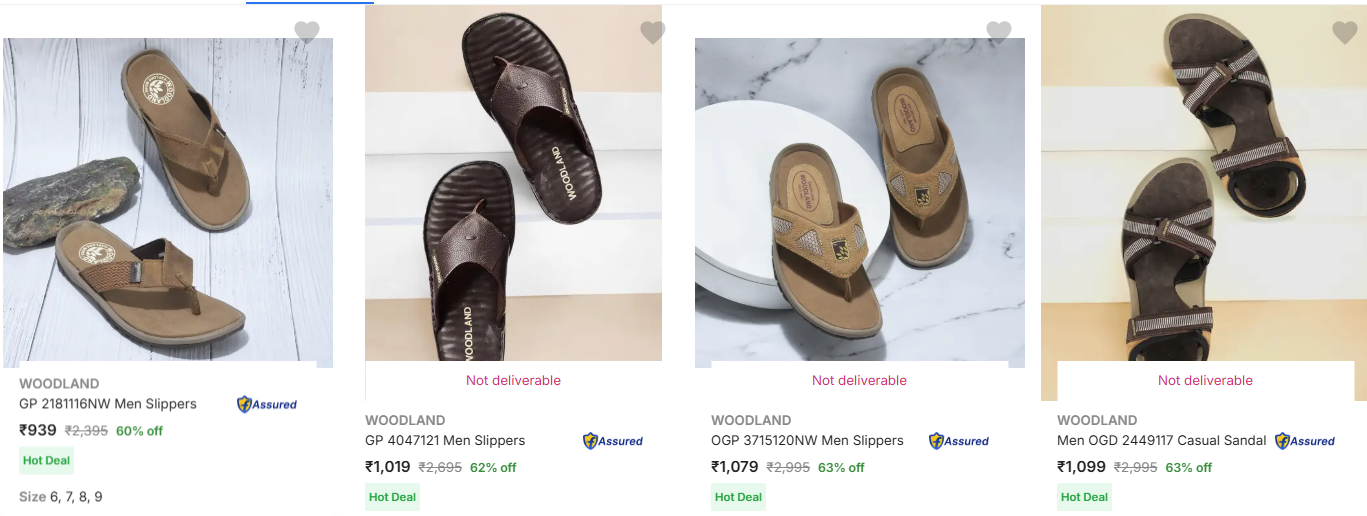Click Assured badge beside GP 4047121 slippers
The image size is (1367, 516).
point(613,440)
